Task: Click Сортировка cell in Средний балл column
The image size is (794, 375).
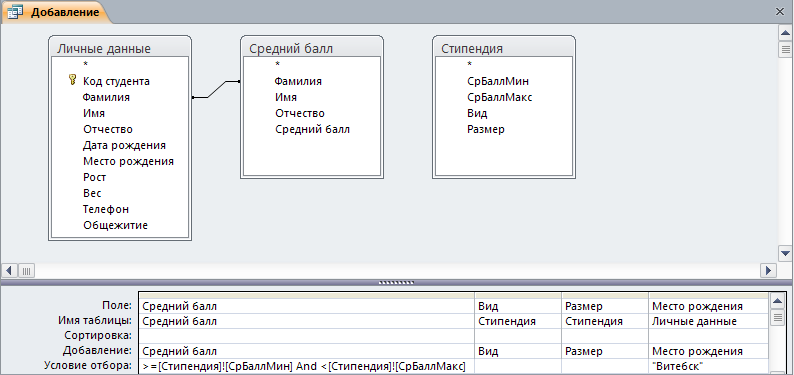Action: [x=306, y=336]
